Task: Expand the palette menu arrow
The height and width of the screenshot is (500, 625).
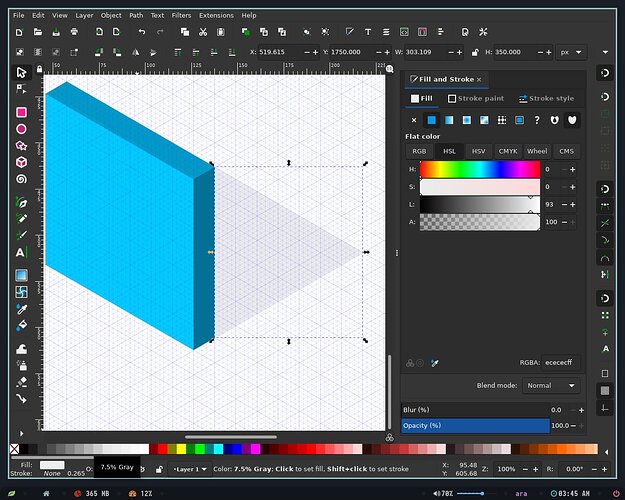Action: (606, 452)
